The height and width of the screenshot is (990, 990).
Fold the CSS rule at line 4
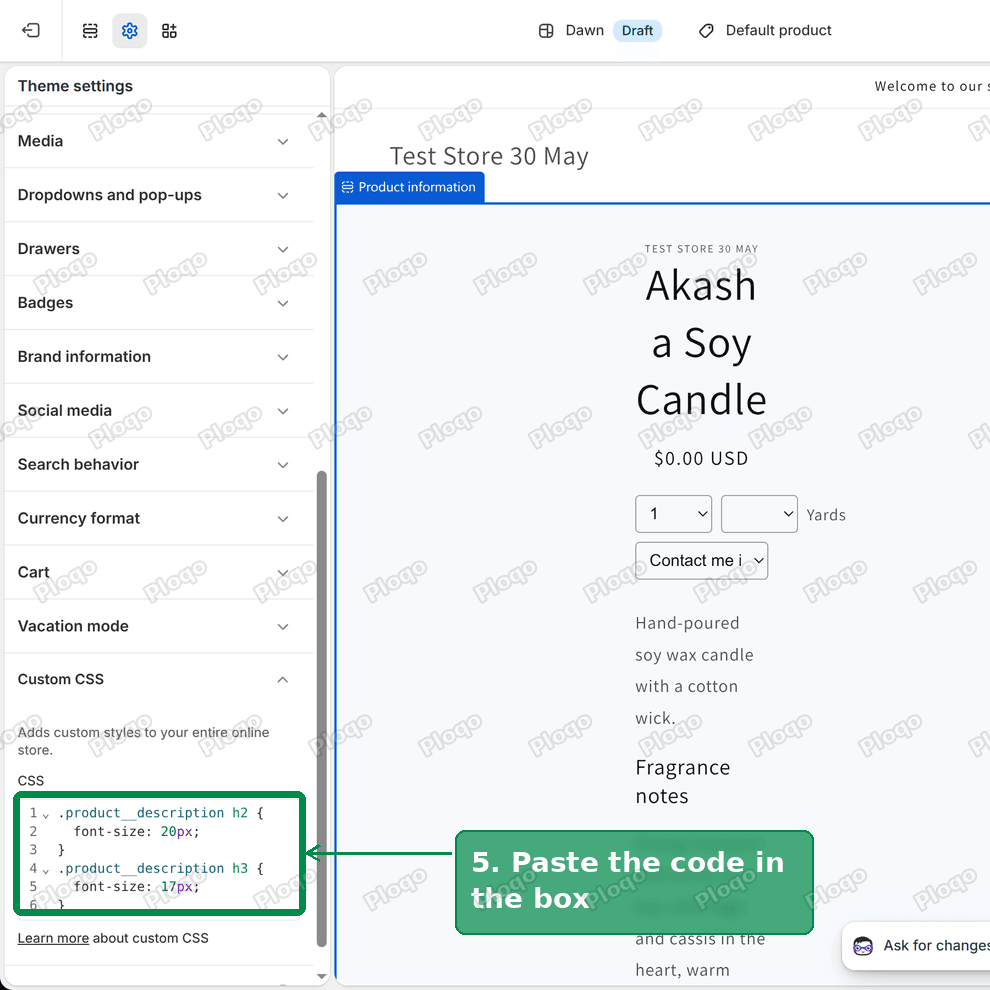point(45,870)
